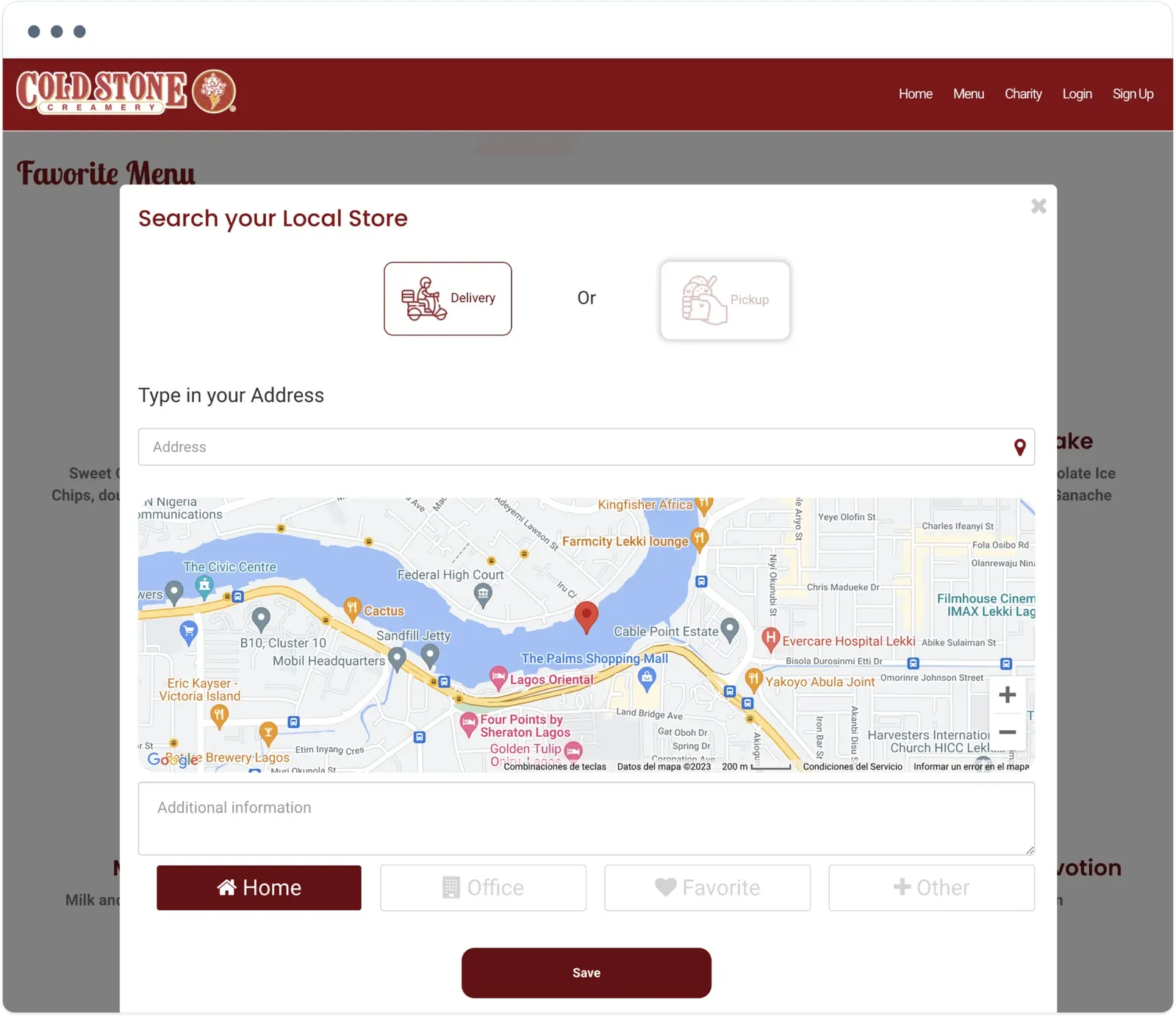Click the Farmcity Lekki lounge marker

click(x=699, y=539)
